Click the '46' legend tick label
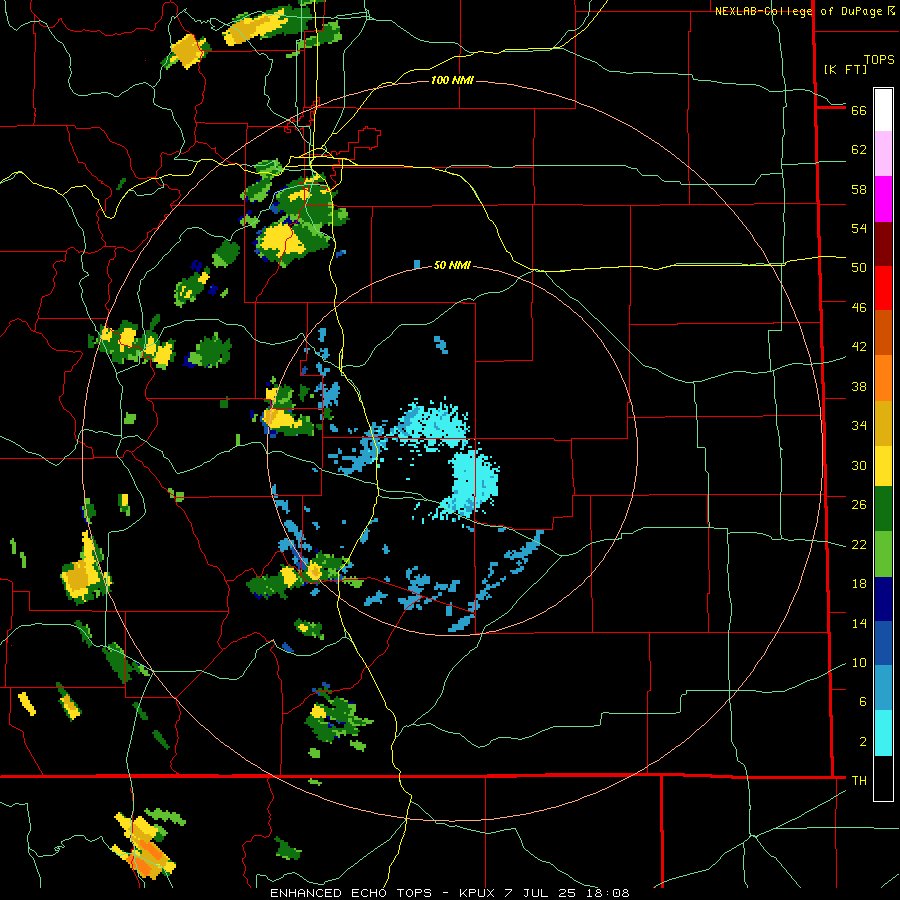 (x=859, y=308)
